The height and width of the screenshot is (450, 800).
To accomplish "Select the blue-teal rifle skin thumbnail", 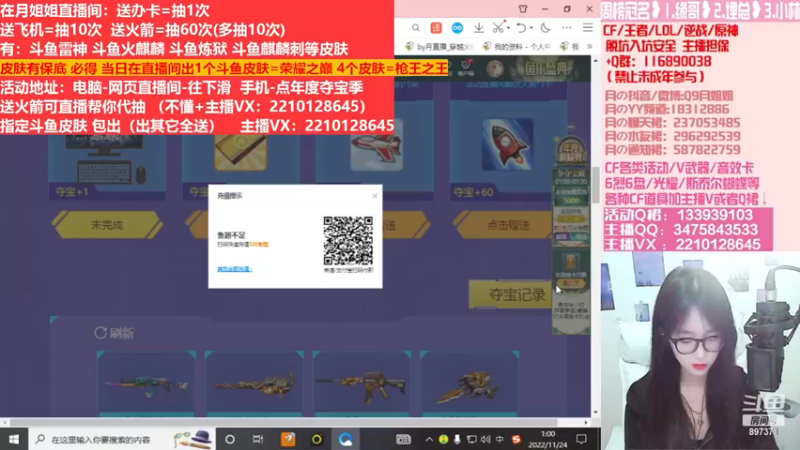I will coord(146,383).
